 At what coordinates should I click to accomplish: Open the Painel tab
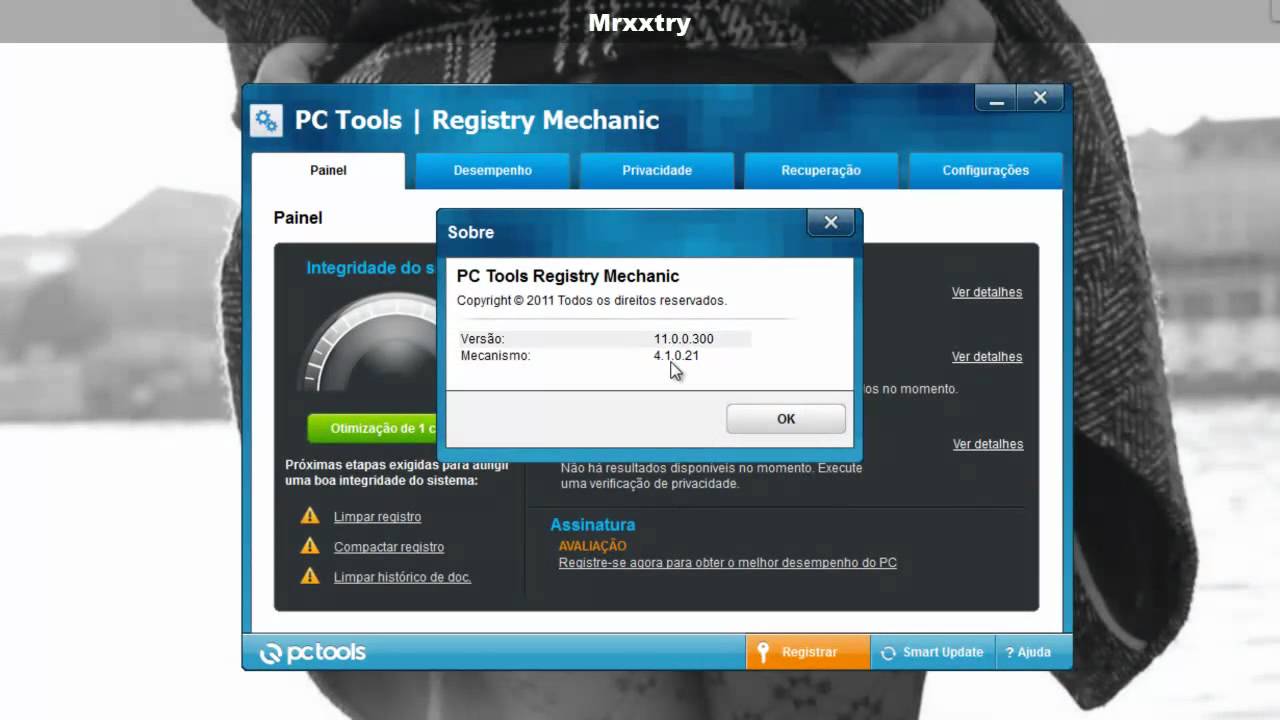(x=328, y=170)
